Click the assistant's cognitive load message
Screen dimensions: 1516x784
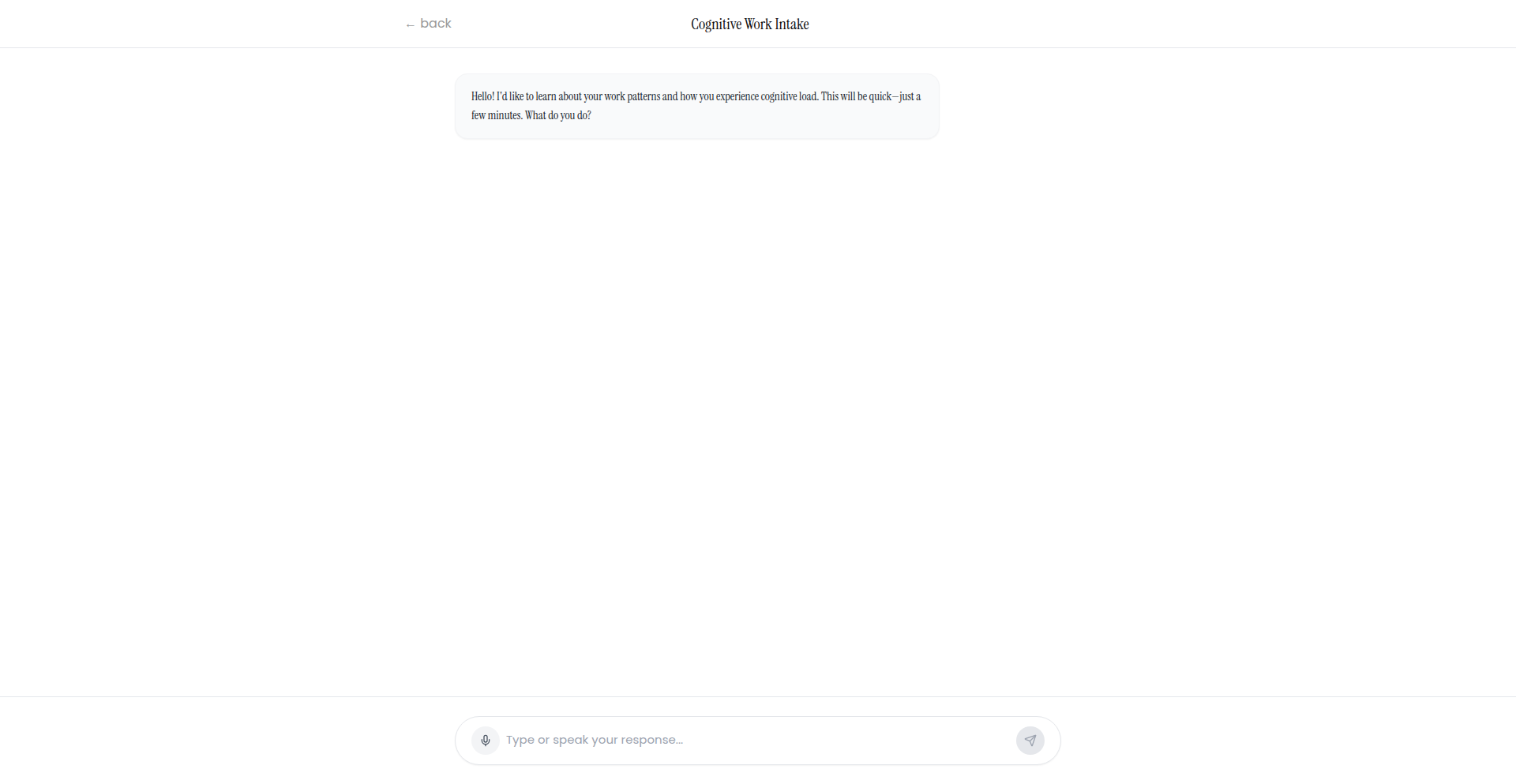[697, 107]
